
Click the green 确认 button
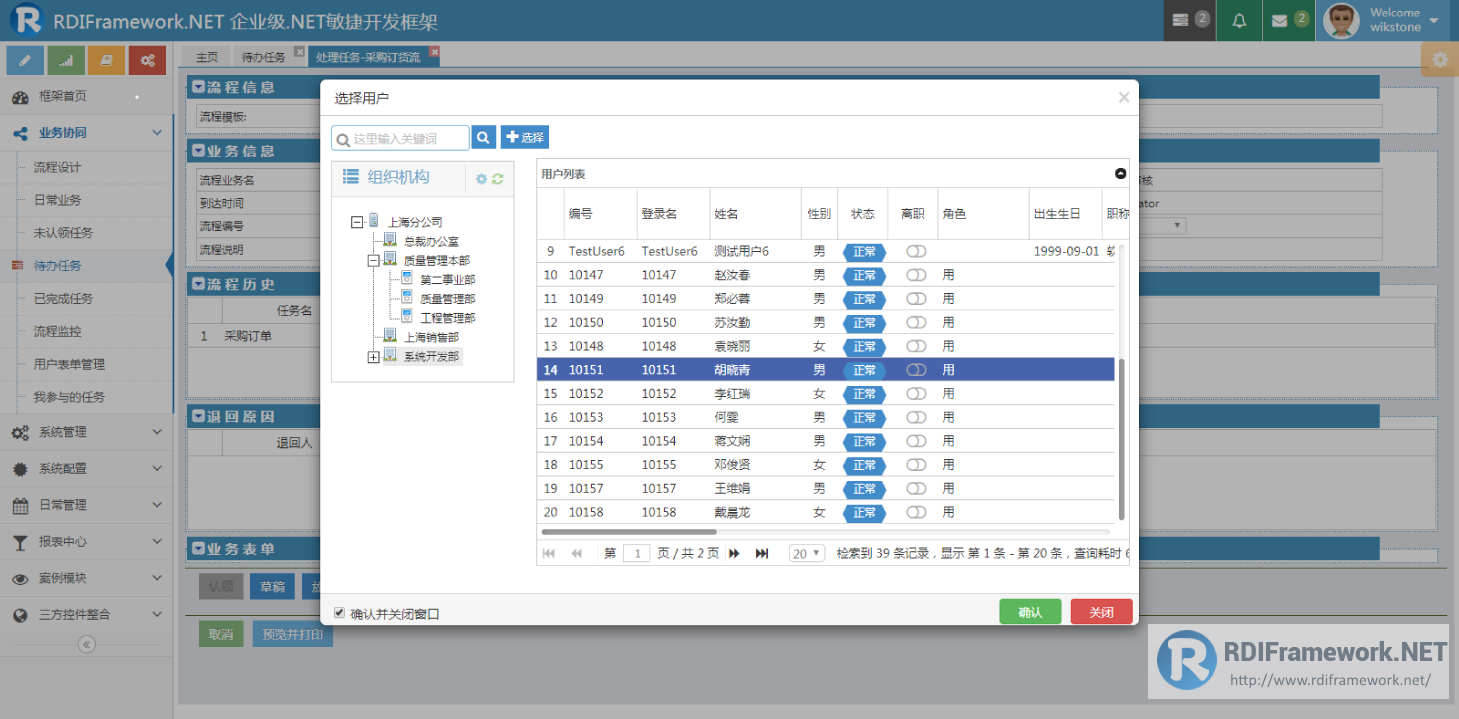(x=1030, y=611)
